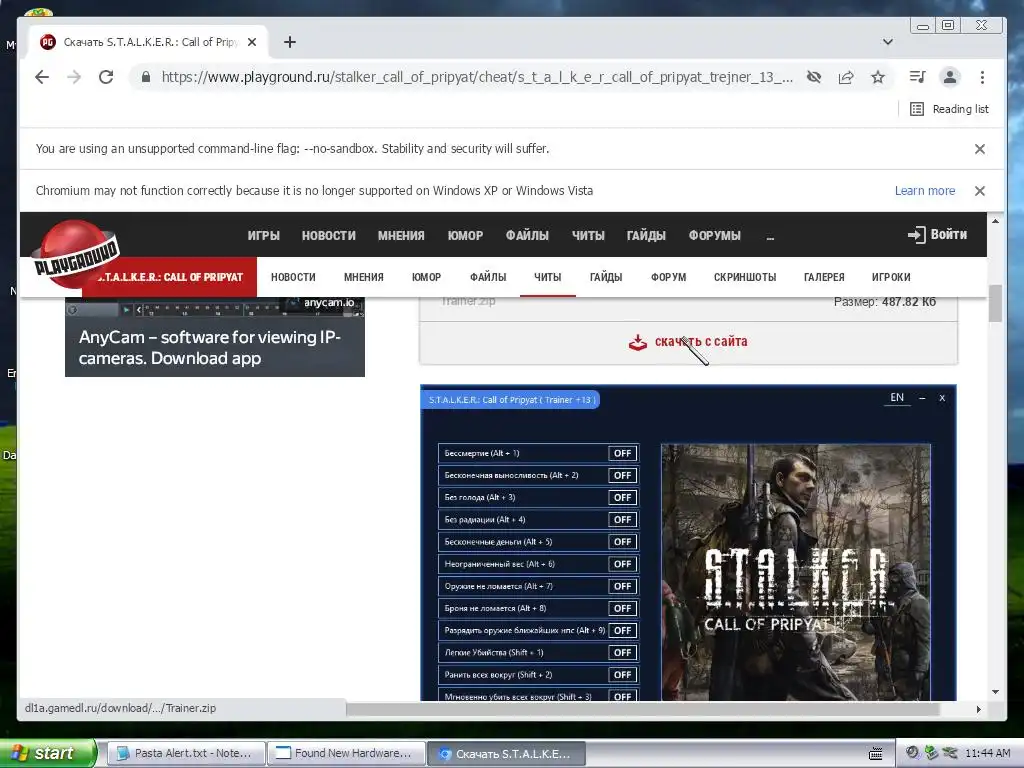Open ЧИТЫ in the top dark menu

[588, 235]
